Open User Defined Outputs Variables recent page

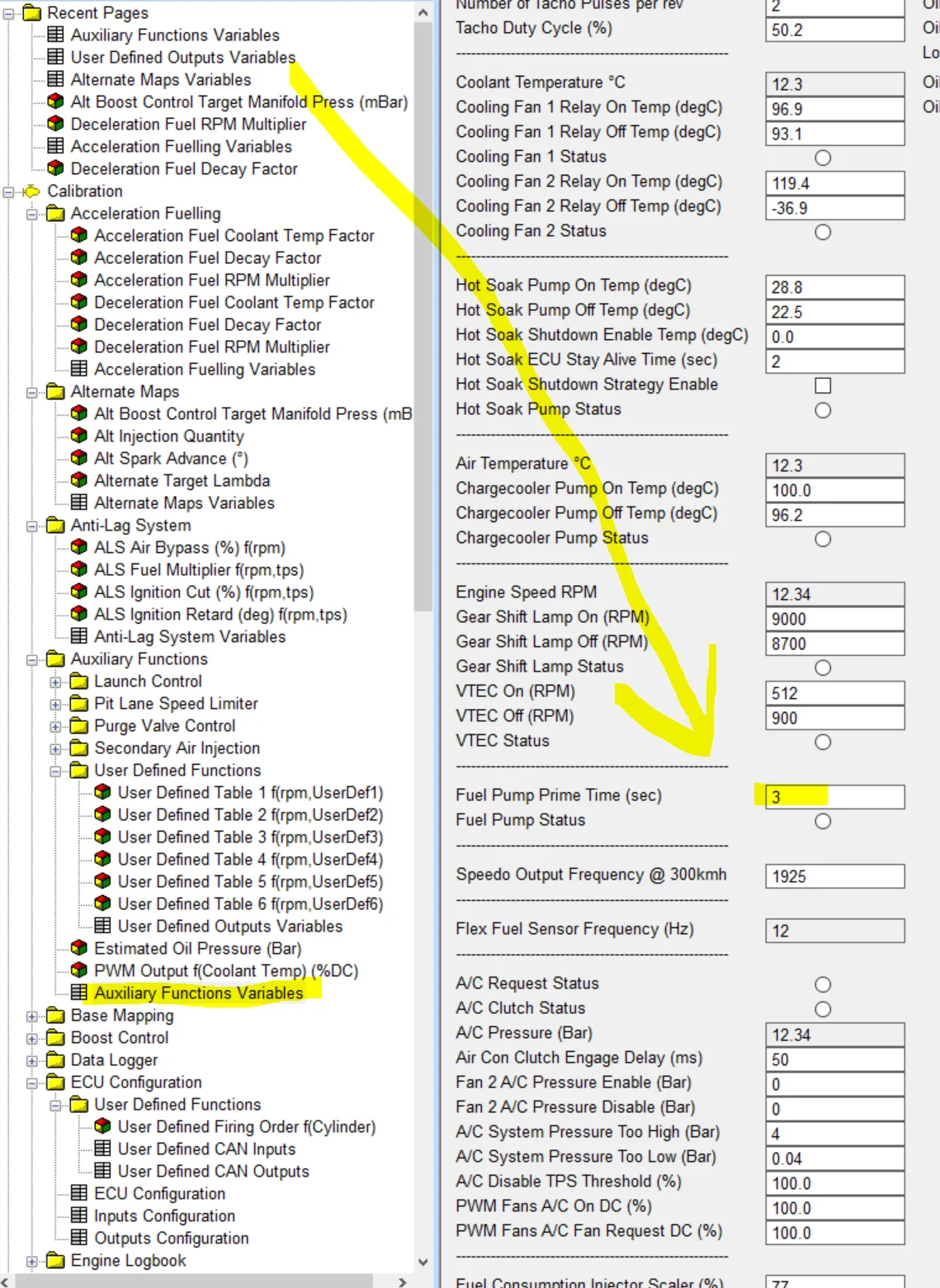click(x=182, y=57)
